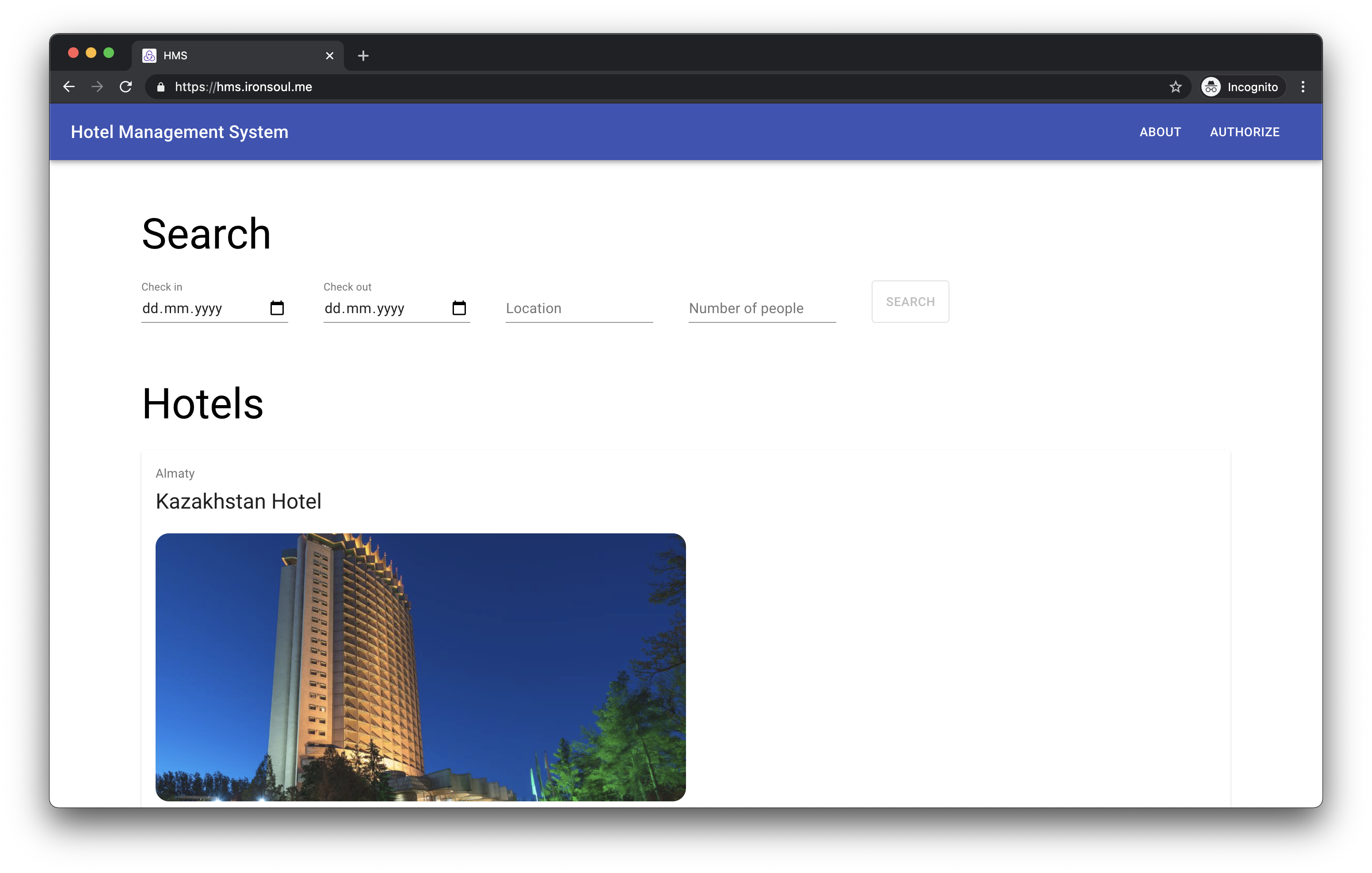The image size is (1372, 873).
Task: Click the Kazakhstan Hotel photo
Action: [420, 666]
